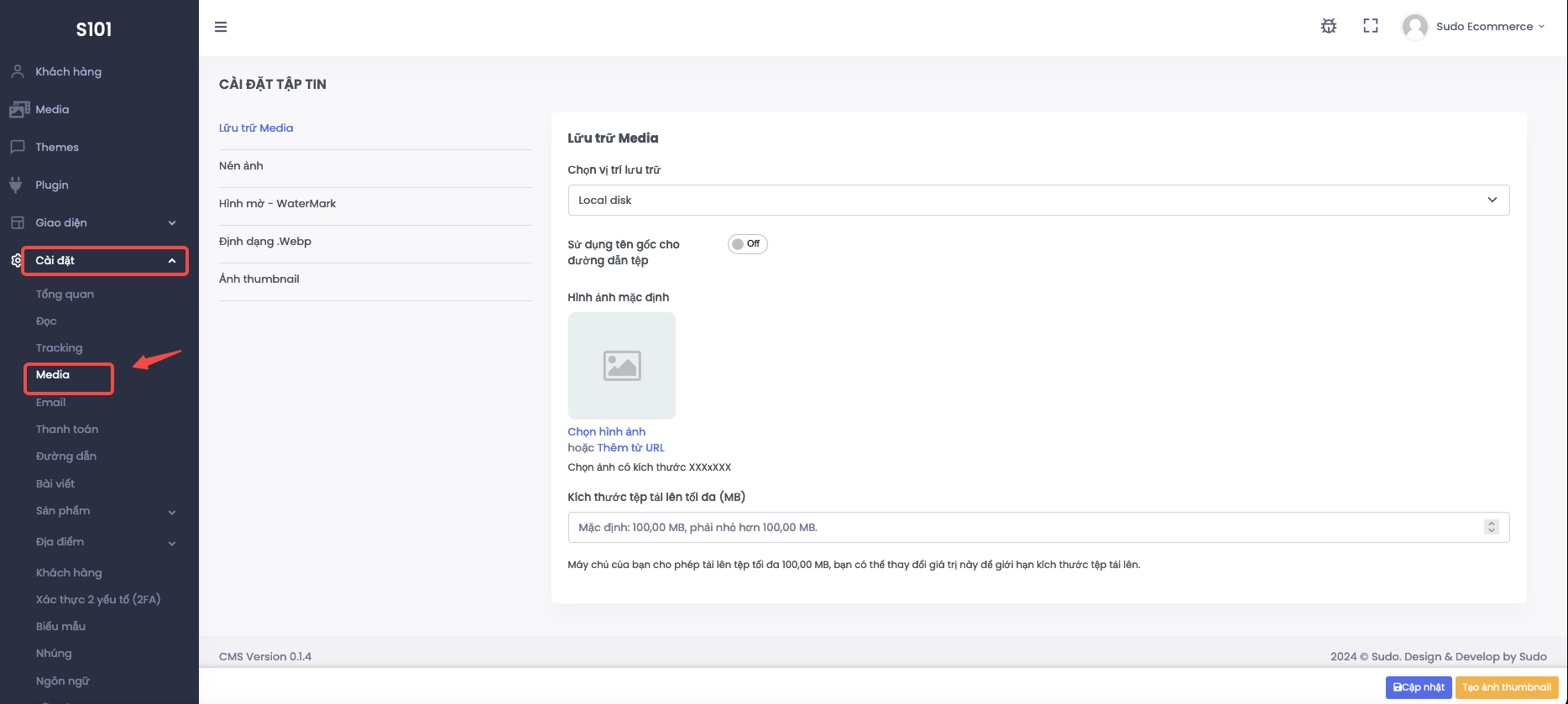
Task: Open Xác thực 2 yếu tố (2FA) settings
Action: (x=98, y=600)
